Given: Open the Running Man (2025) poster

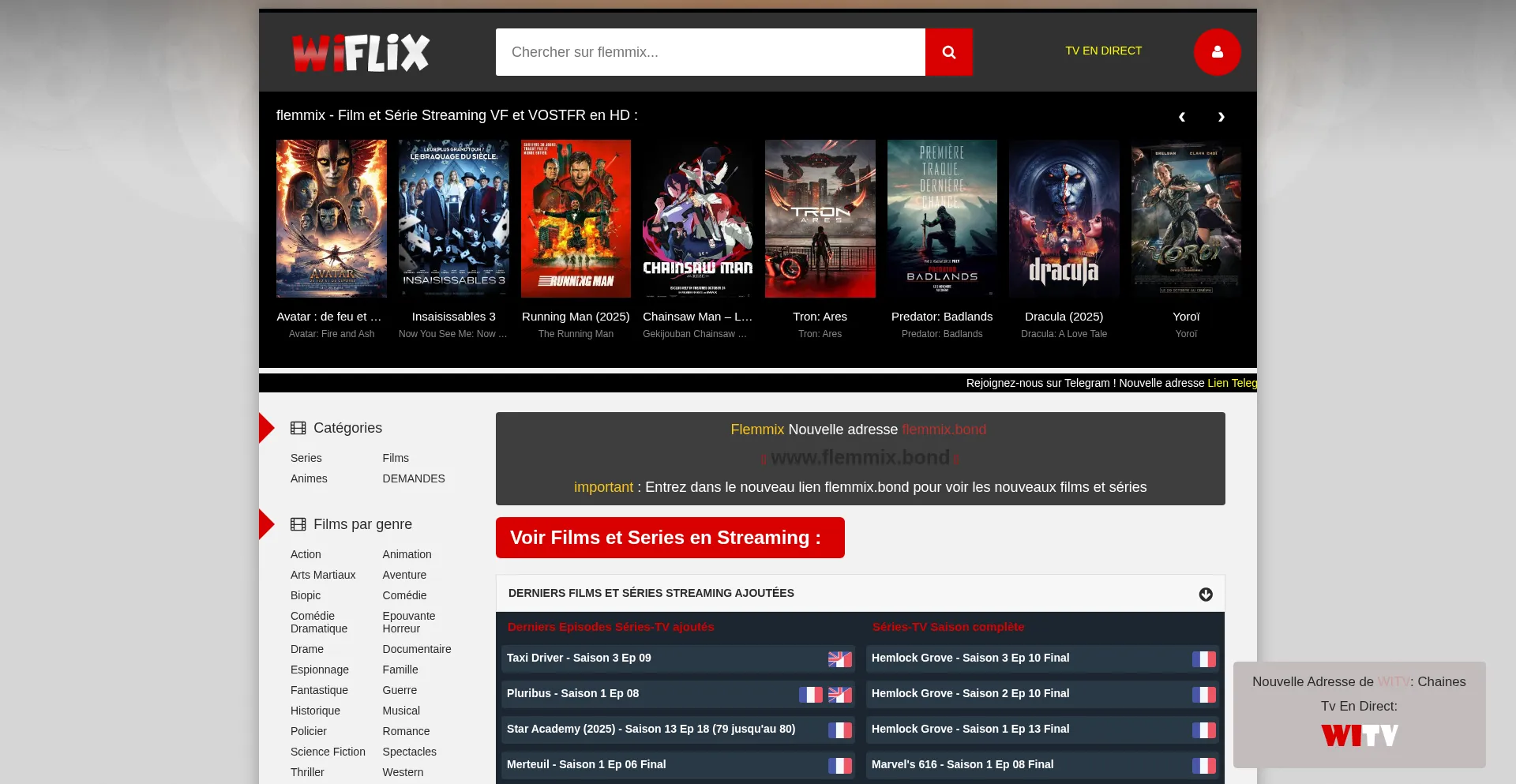Looking at the screenshot, I should [x=576, y=219].
